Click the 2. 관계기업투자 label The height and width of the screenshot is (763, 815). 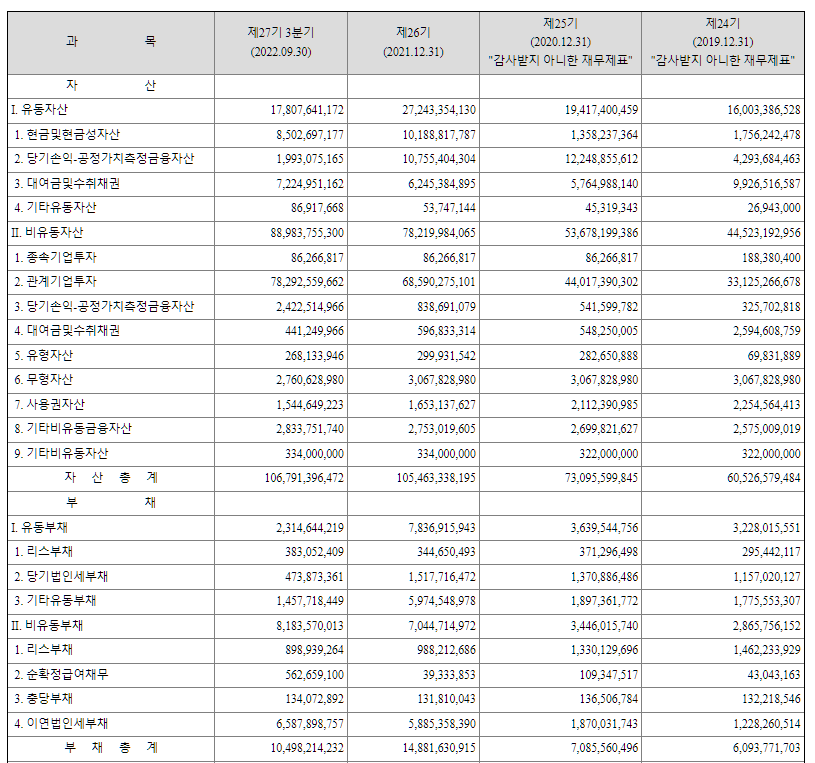click(x=55, y=282)
